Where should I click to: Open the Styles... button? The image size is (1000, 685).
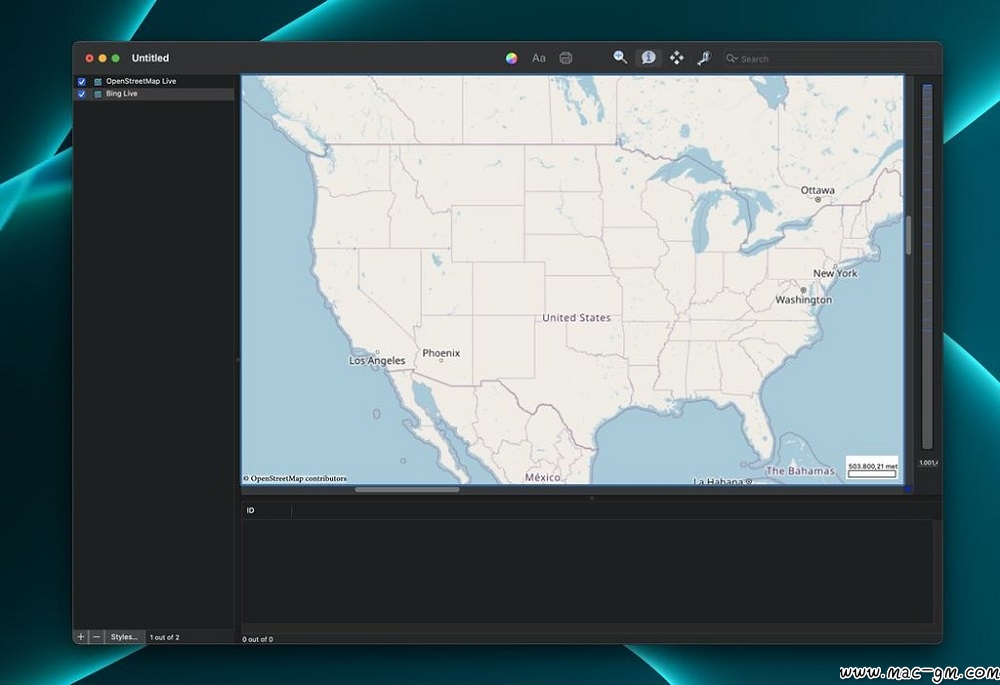(124, 637)
